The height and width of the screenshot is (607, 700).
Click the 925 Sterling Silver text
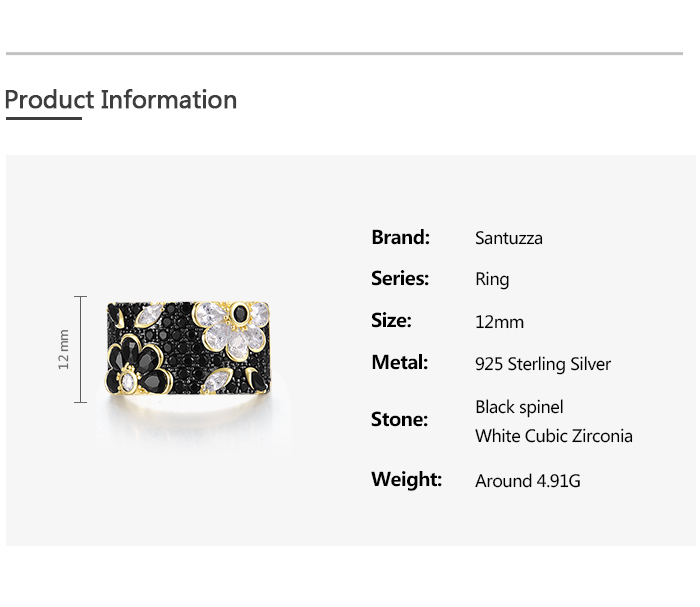pyautogui.click(x=543, y=364)
